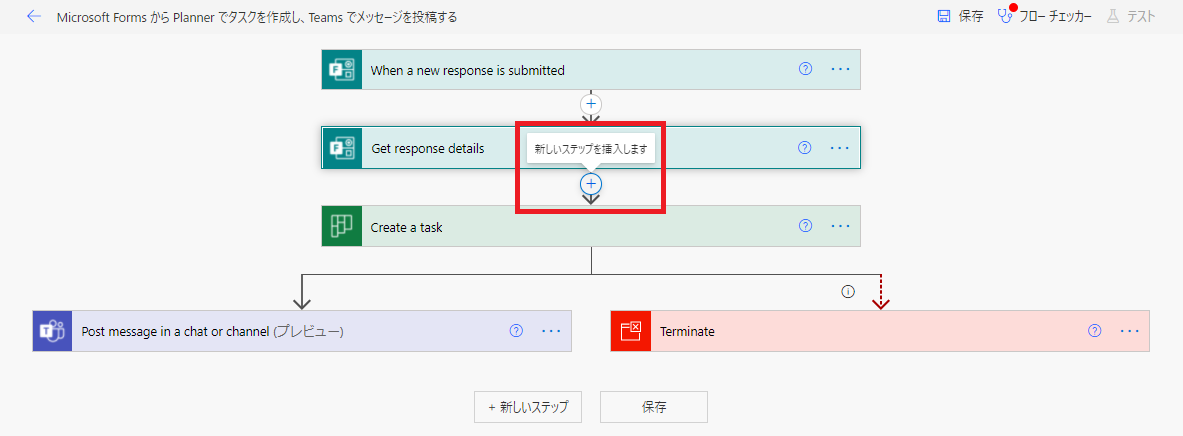The height and width of the screenshot is (436, 1183).
Task: Expand the Create a task step
Action: click(x=591, y=226)
